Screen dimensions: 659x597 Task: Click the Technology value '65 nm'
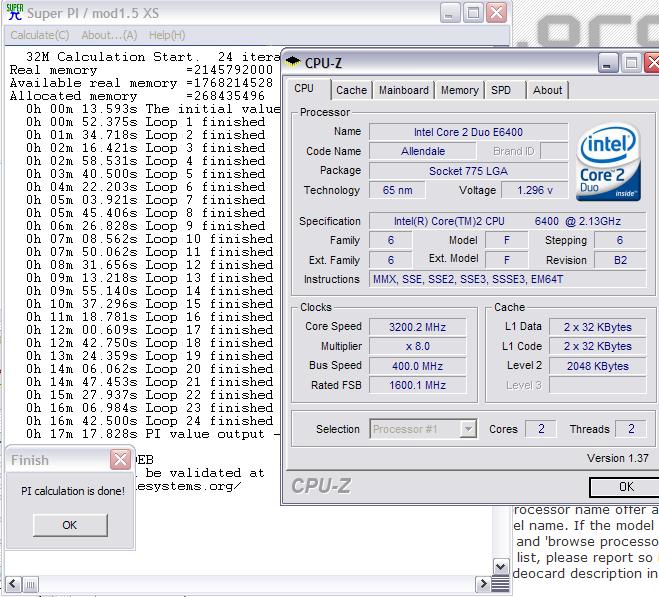click(397, 190)
